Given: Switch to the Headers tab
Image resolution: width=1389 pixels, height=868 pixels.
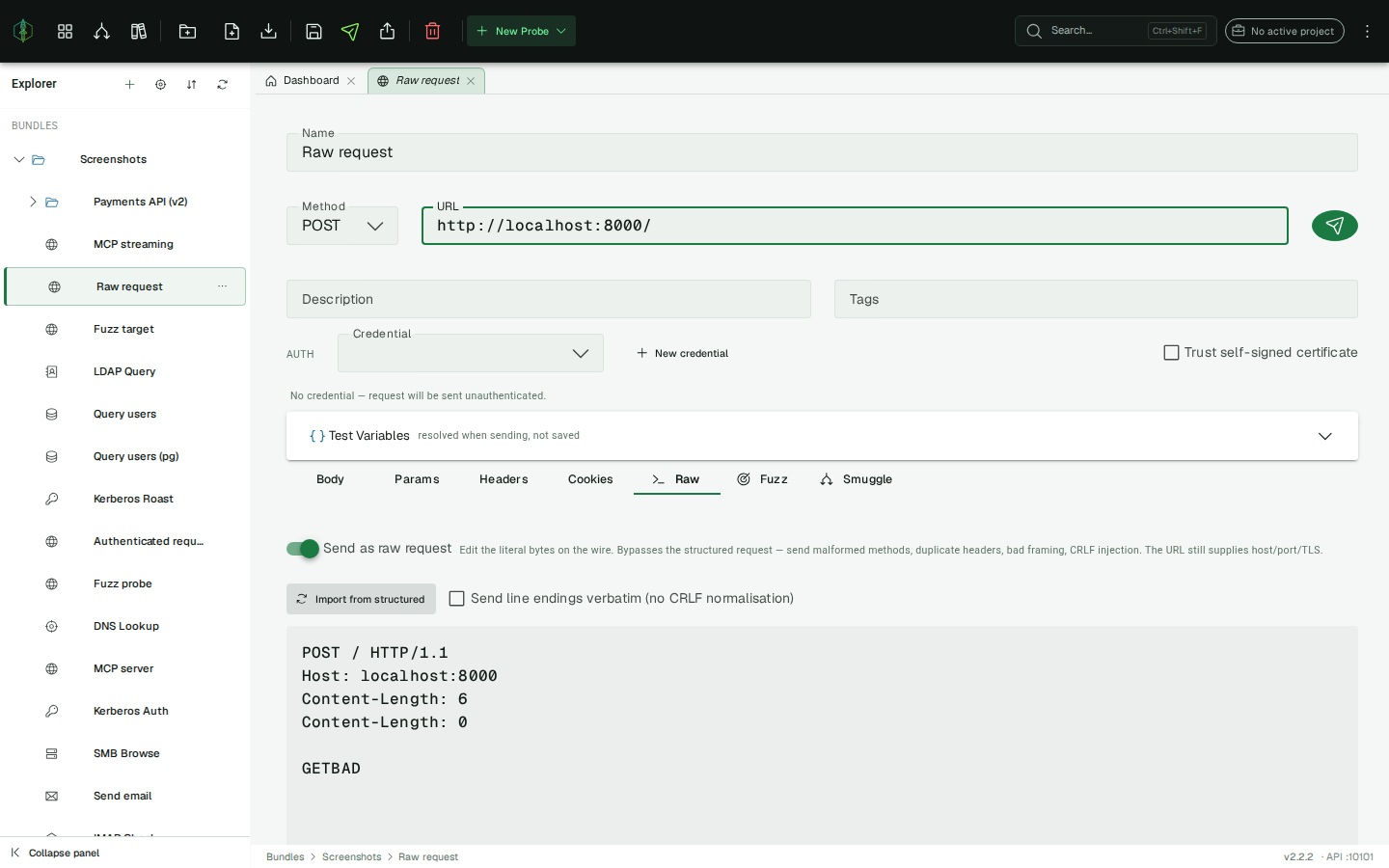Looking at the screenshot, I should tap(504, 479).
